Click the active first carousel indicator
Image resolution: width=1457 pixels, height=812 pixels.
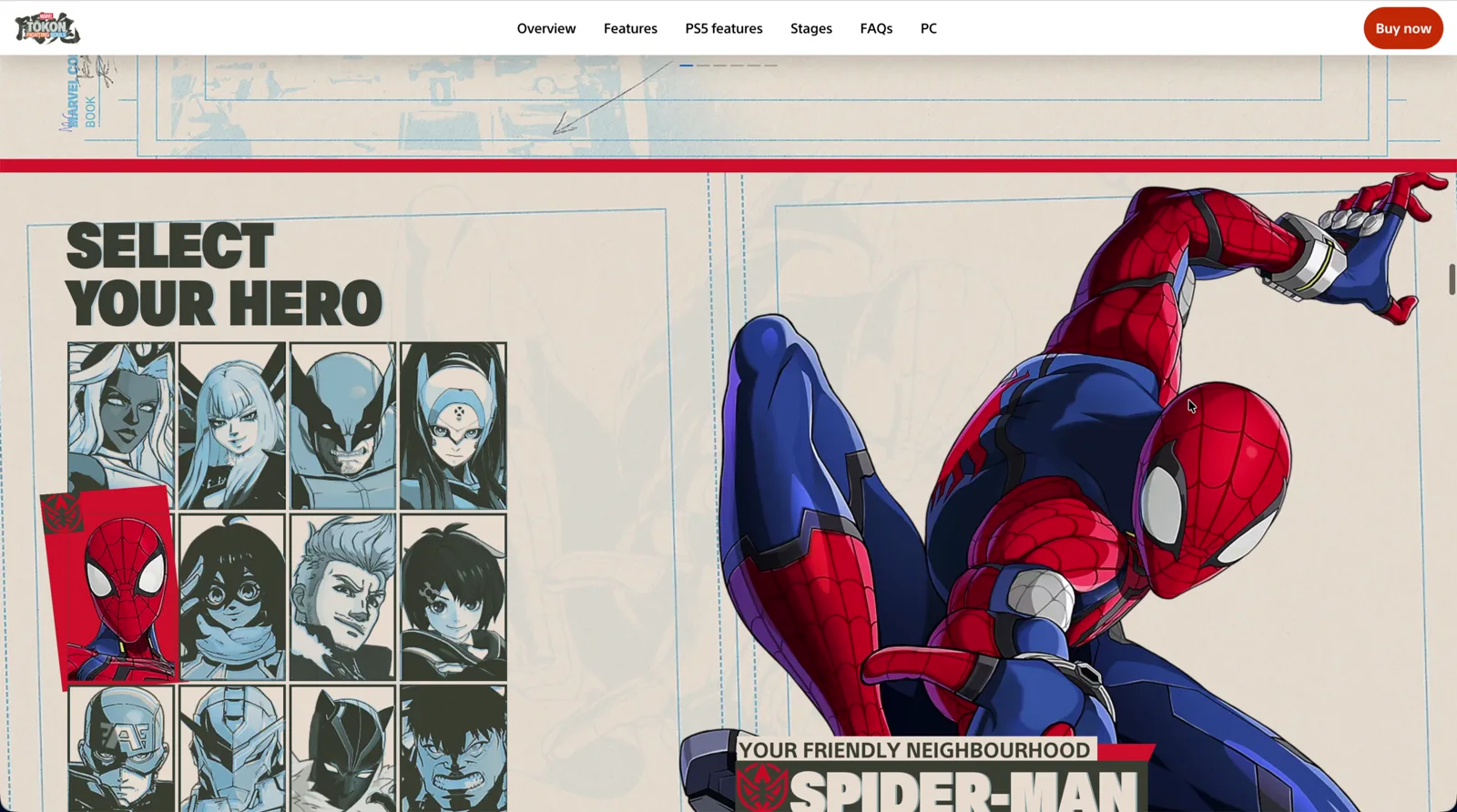(x=687, y=66)
